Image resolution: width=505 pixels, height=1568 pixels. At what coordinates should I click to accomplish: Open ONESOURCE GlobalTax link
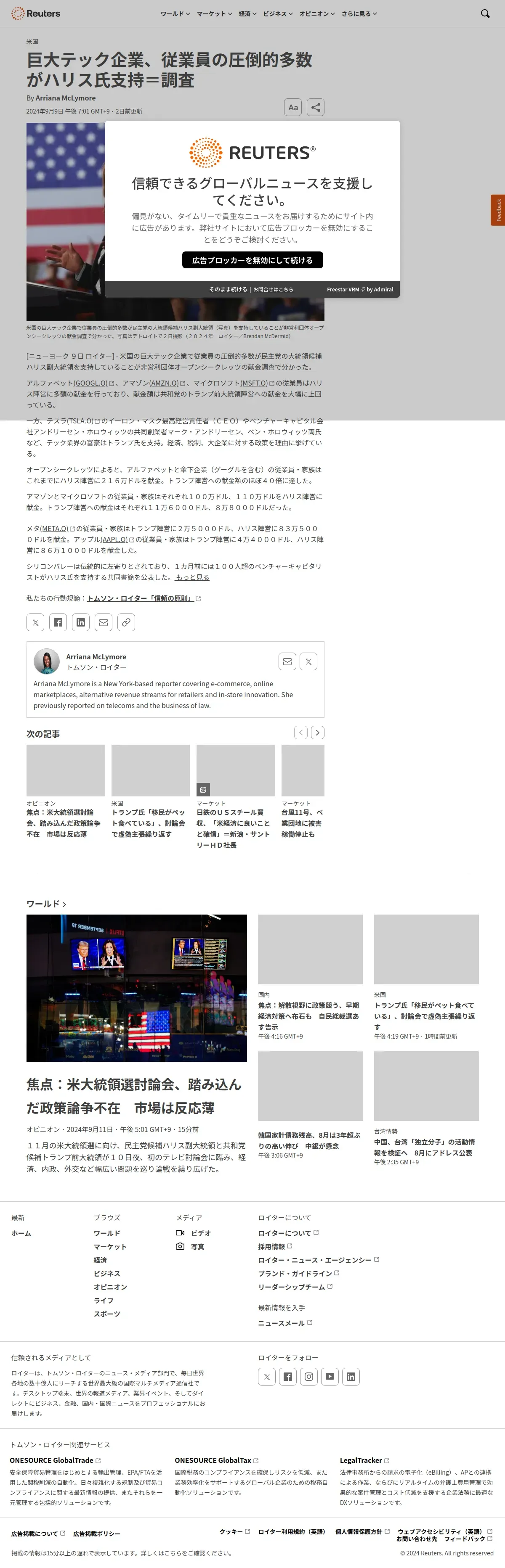[216, 1460]
